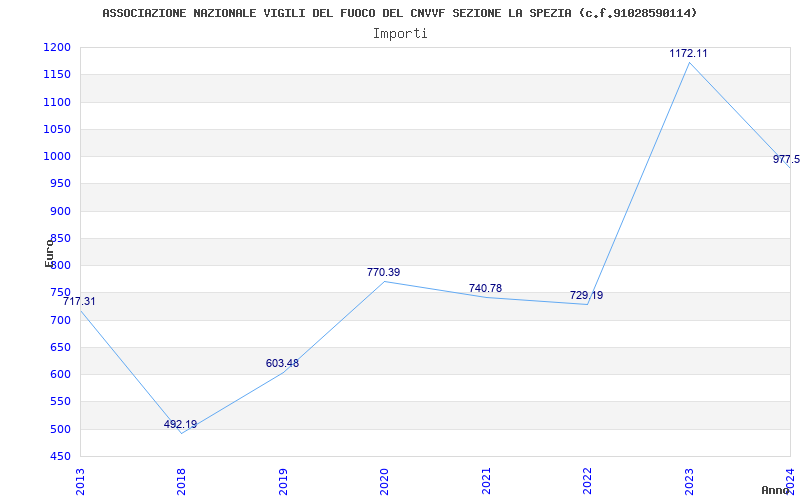Image resolution: width=800 pixels, height=500 pixels.
Task: Click y-axis tick 750
Action: [60, 293]
